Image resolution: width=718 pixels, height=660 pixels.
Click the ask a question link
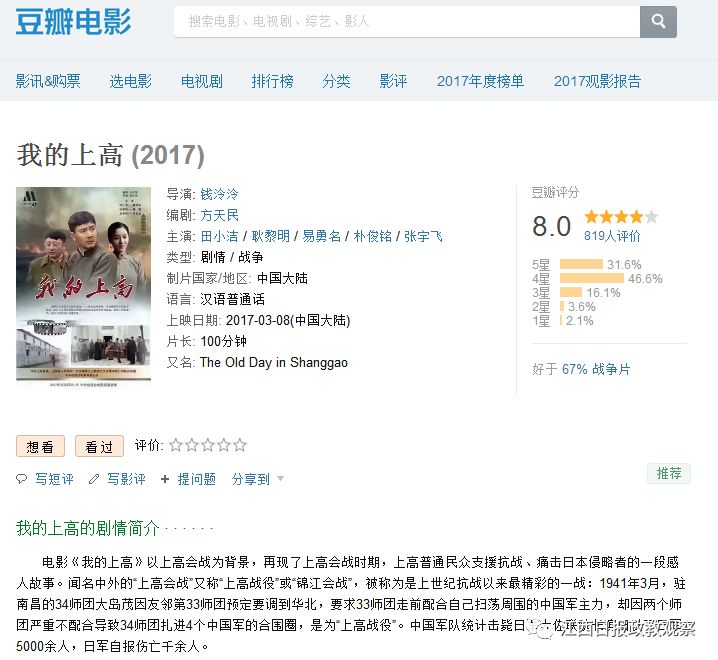tap(189, 479)
